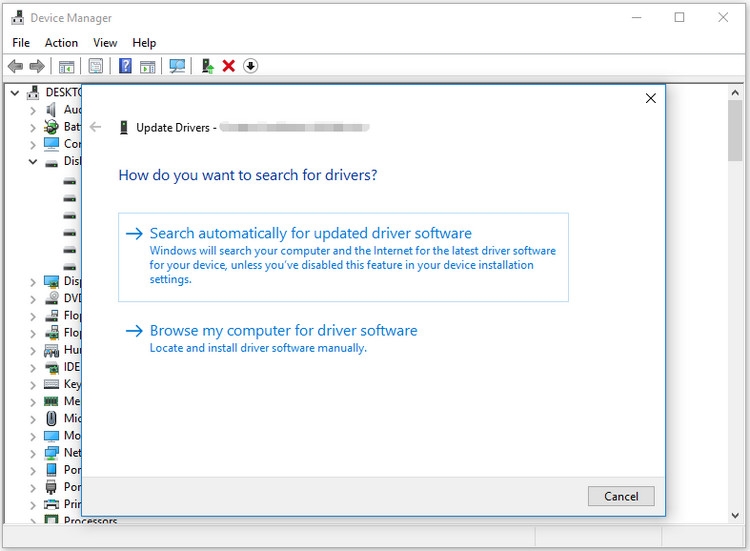Open the File menu
Image resolution: width=750 pixels, height=551 pixels.
click(21, 43)
